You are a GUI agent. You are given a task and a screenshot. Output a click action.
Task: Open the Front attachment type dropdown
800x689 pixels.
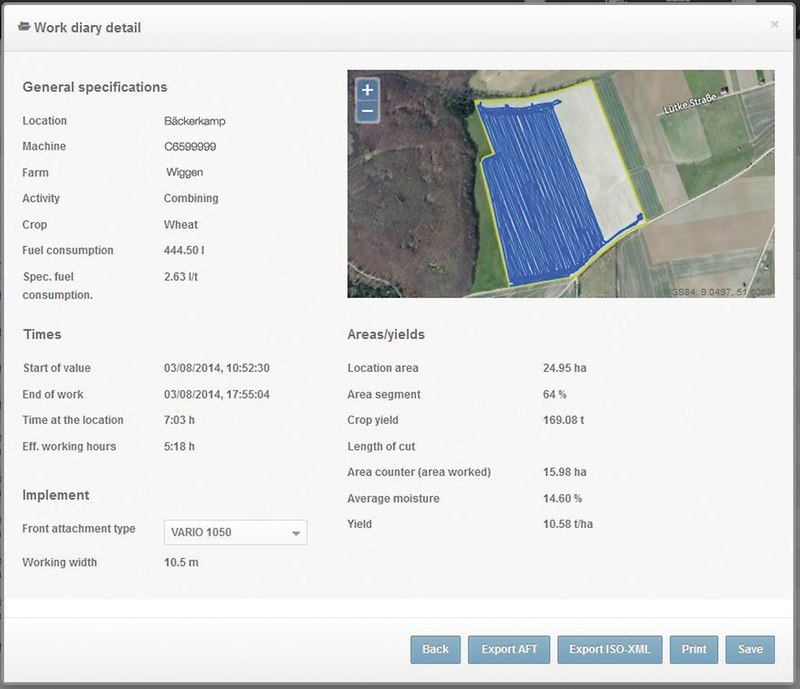click(x=235, y=533)
